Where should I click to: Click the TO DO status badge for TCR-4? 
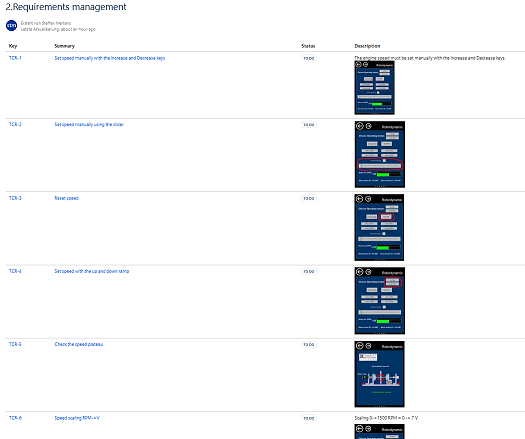point(309,271)
